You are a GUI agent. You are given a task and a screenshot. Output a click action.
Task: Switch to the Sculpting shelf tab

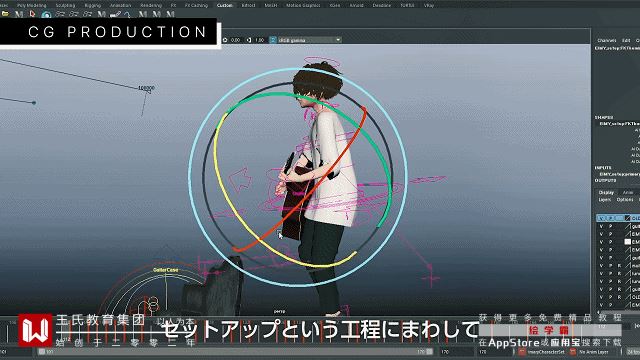coord(65,5)
